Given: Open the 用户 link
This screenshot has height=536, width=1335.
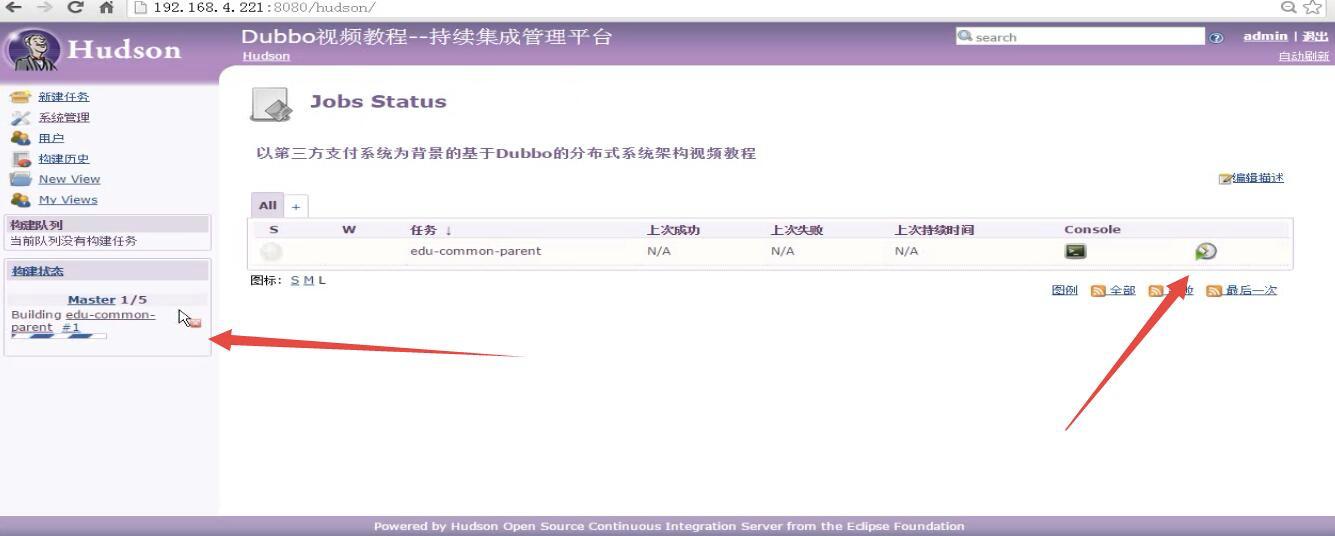Looking at the screenshot, I should point(51,138).
